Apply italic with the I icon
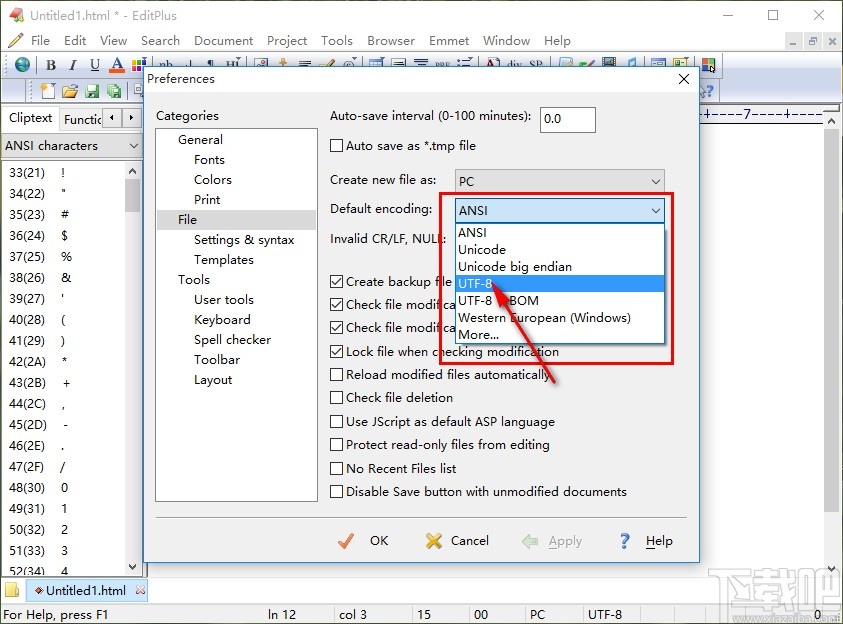The height and width of the screenshot is (624, 843). (73, 65)
